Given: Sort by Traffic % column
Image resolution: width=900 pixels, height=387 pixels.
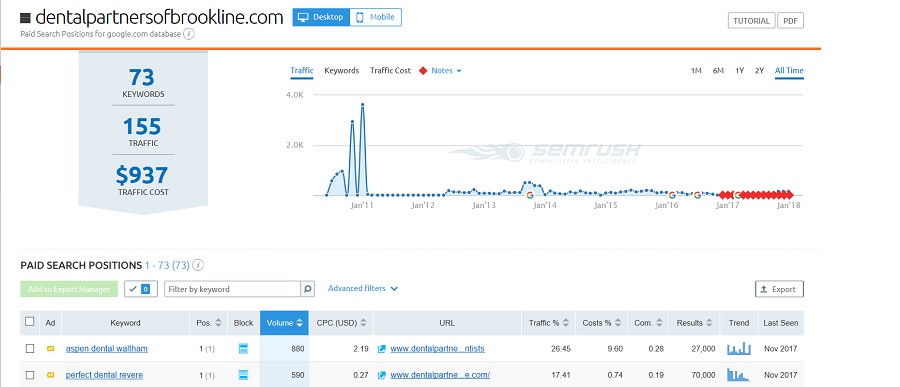Looking at the screenshot, I should (x=550, y=323).
